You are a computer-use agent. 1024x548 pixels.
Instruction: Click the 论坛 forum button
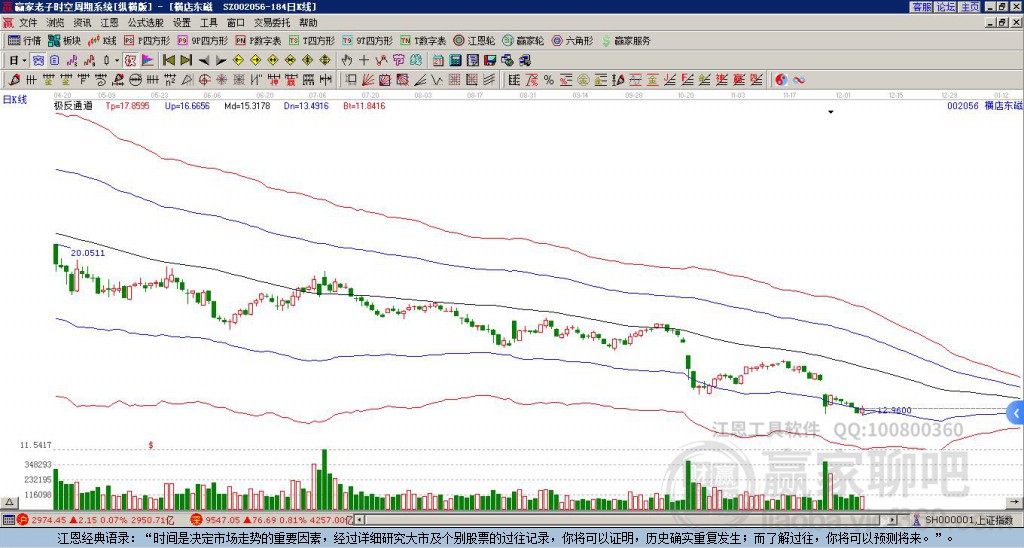[946, 7]
